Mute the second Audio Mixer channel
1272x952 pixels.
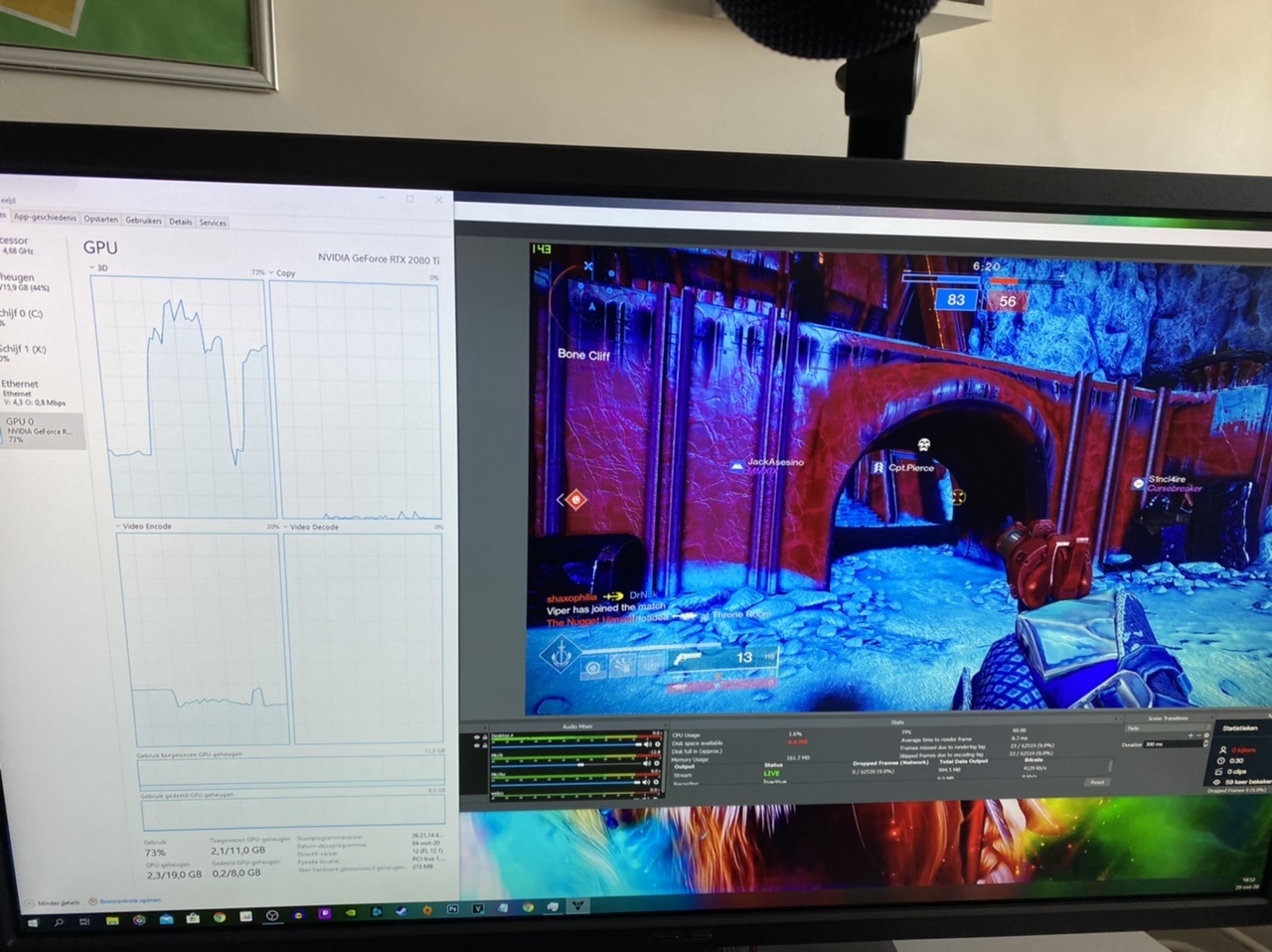(647, 764)
